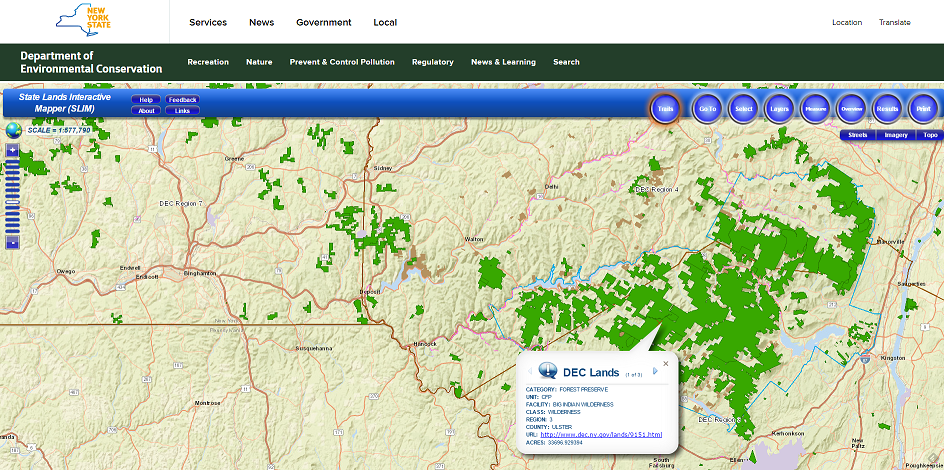Click the Location link
The image size is (944, 470).
pyautogui.click(x=847, y=22)
